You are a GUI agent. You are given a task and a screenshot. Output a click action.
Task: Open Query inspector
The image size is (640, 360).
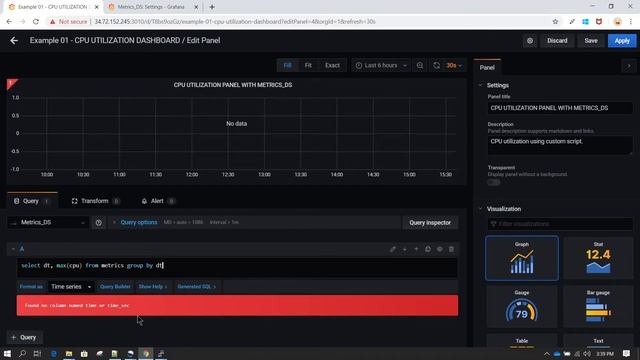point(430,222)
